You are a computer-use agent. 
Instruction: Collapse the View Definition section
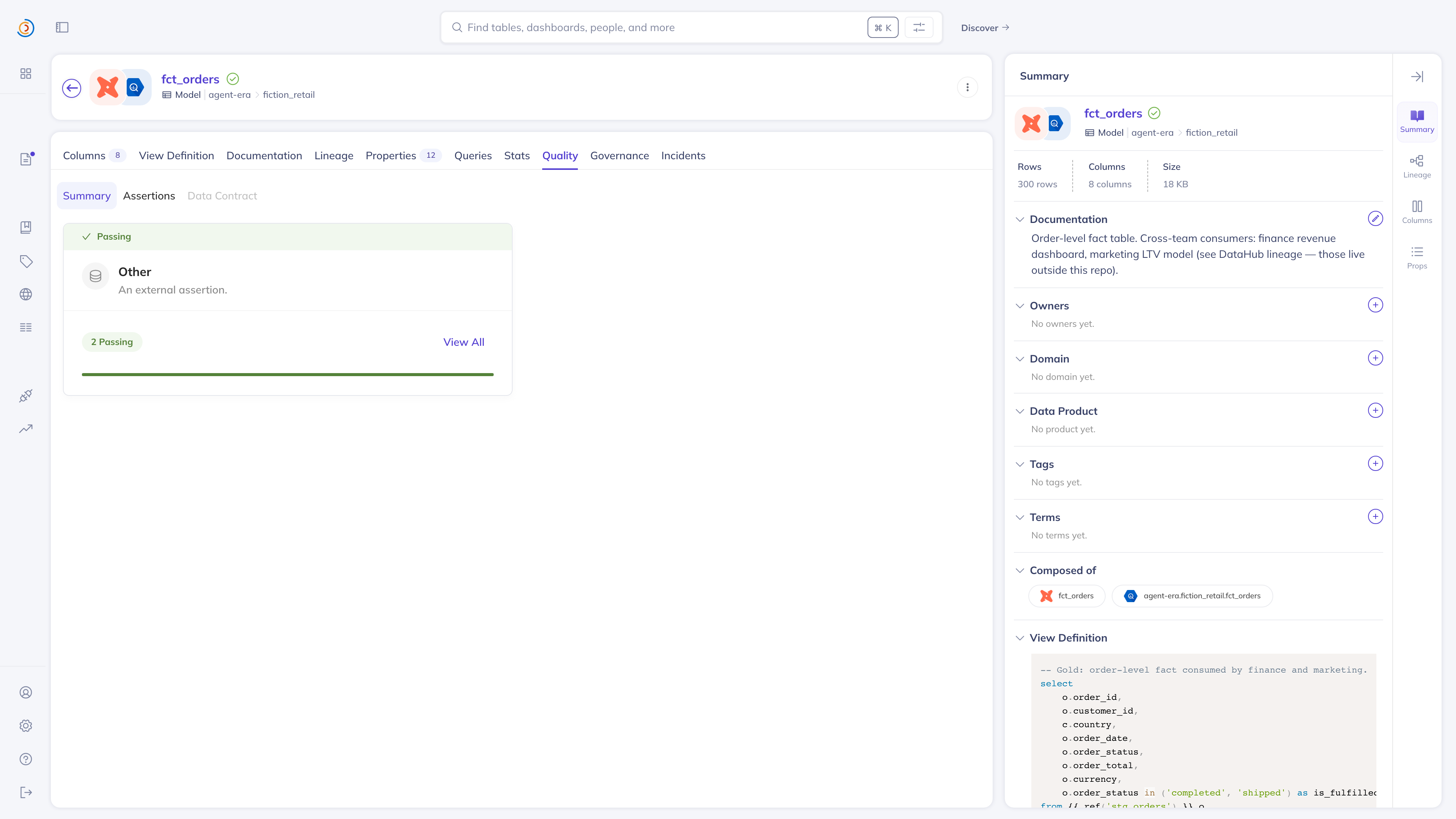1020,637
